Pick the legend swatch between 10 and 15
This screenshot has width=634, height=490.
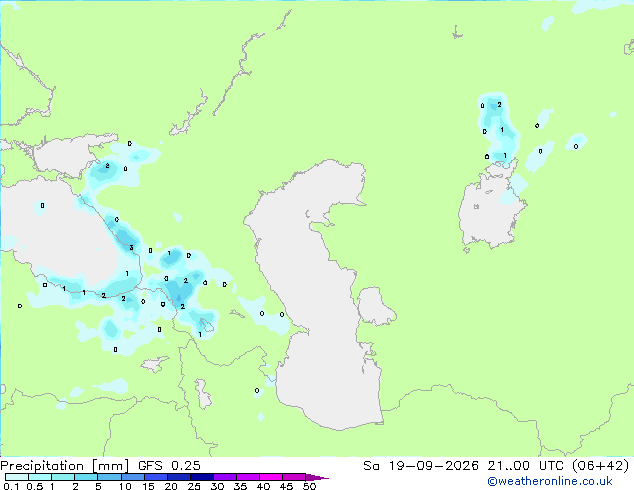click(133, 477)
